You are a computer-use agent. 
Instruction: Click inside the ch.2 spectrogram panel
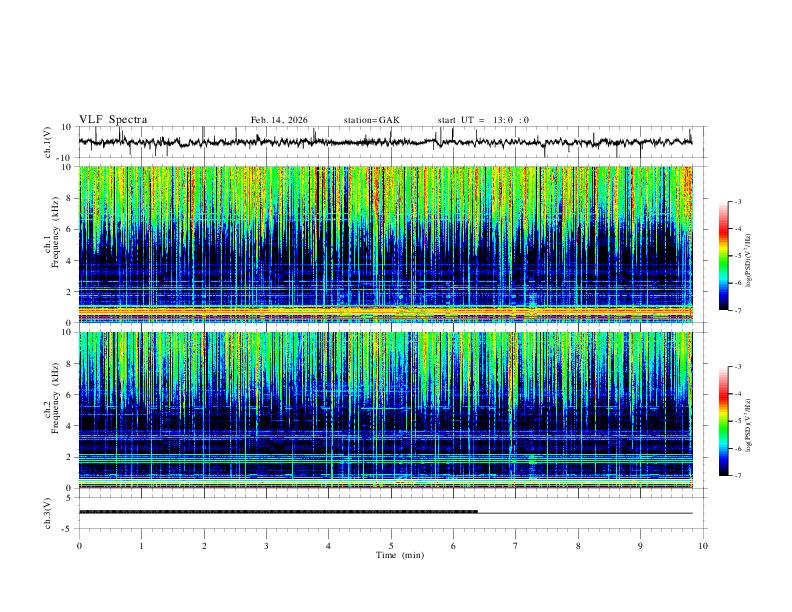click(x=386, y=410)
